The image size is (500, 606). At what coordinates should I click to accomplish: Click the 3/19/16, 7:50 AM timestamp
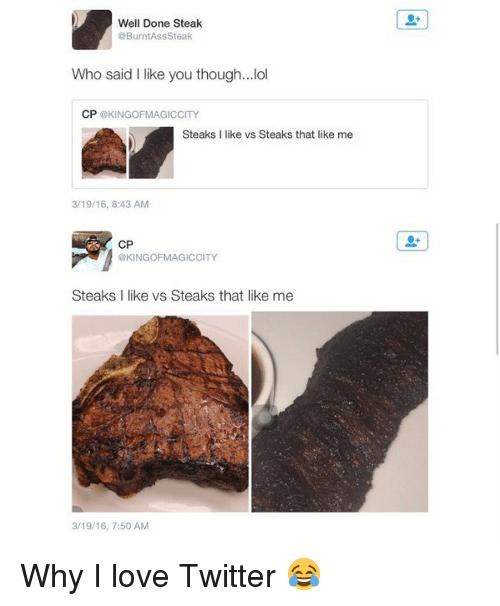[x=111, y=526]
